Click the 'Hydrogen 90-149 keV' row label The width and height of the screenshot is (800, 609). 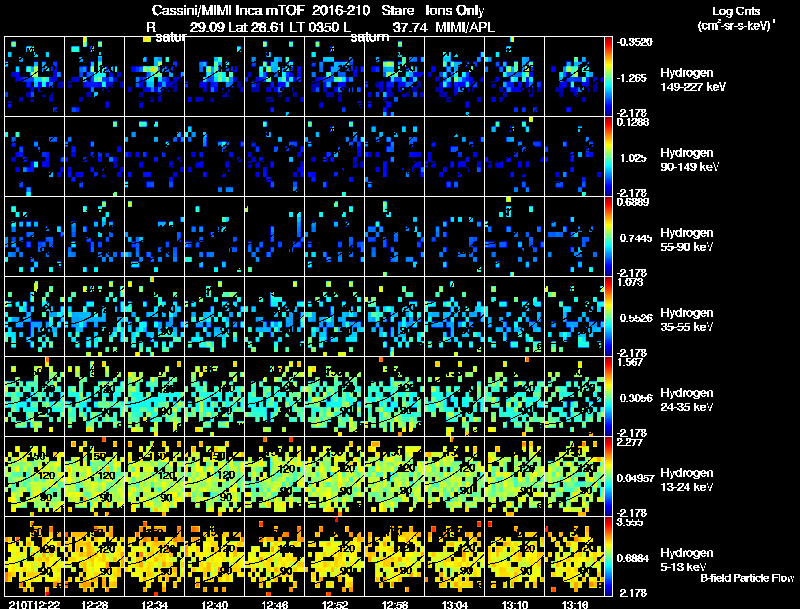[689, 160]
